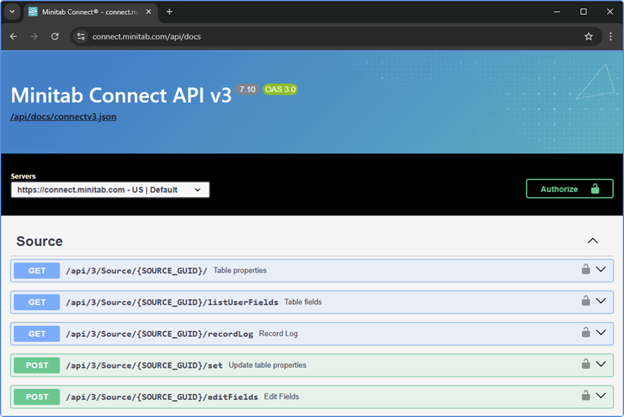Open a new browser tab
The height and width of the screenshot is (417, 624).
point(169,11)
